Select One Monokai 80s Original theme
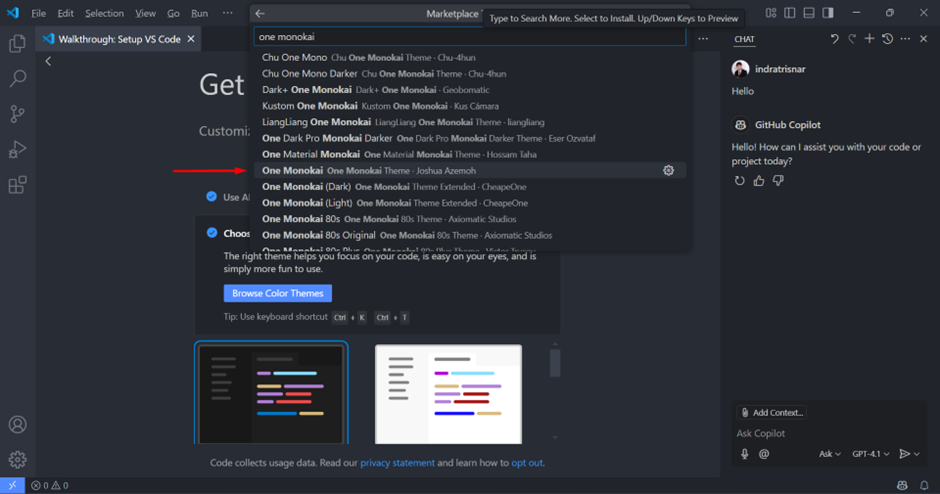This screenshot has width=940, height=494. point(469,236)
